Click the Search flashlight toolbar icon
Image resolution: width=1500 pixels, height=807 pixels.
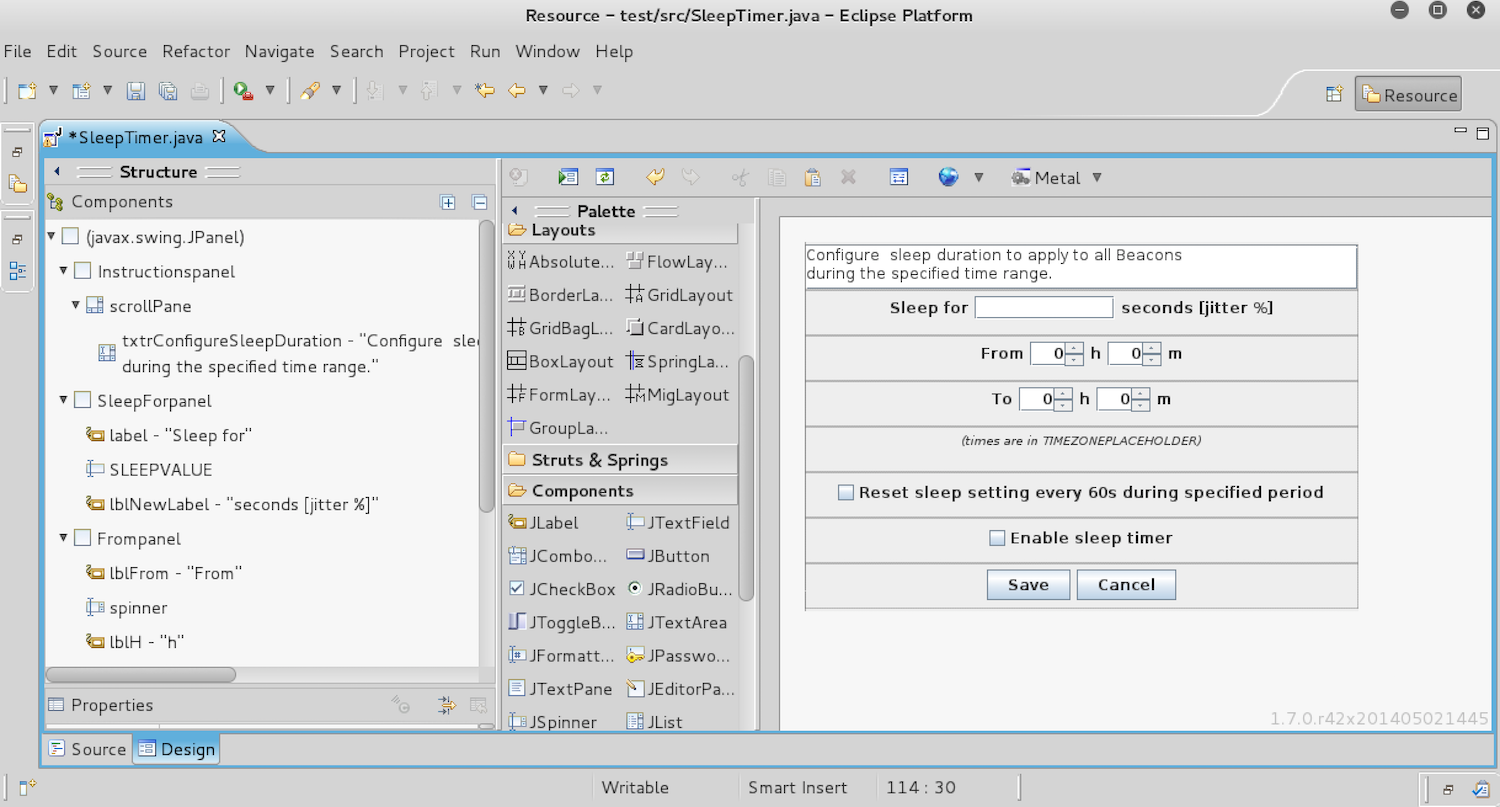(310, 91)
